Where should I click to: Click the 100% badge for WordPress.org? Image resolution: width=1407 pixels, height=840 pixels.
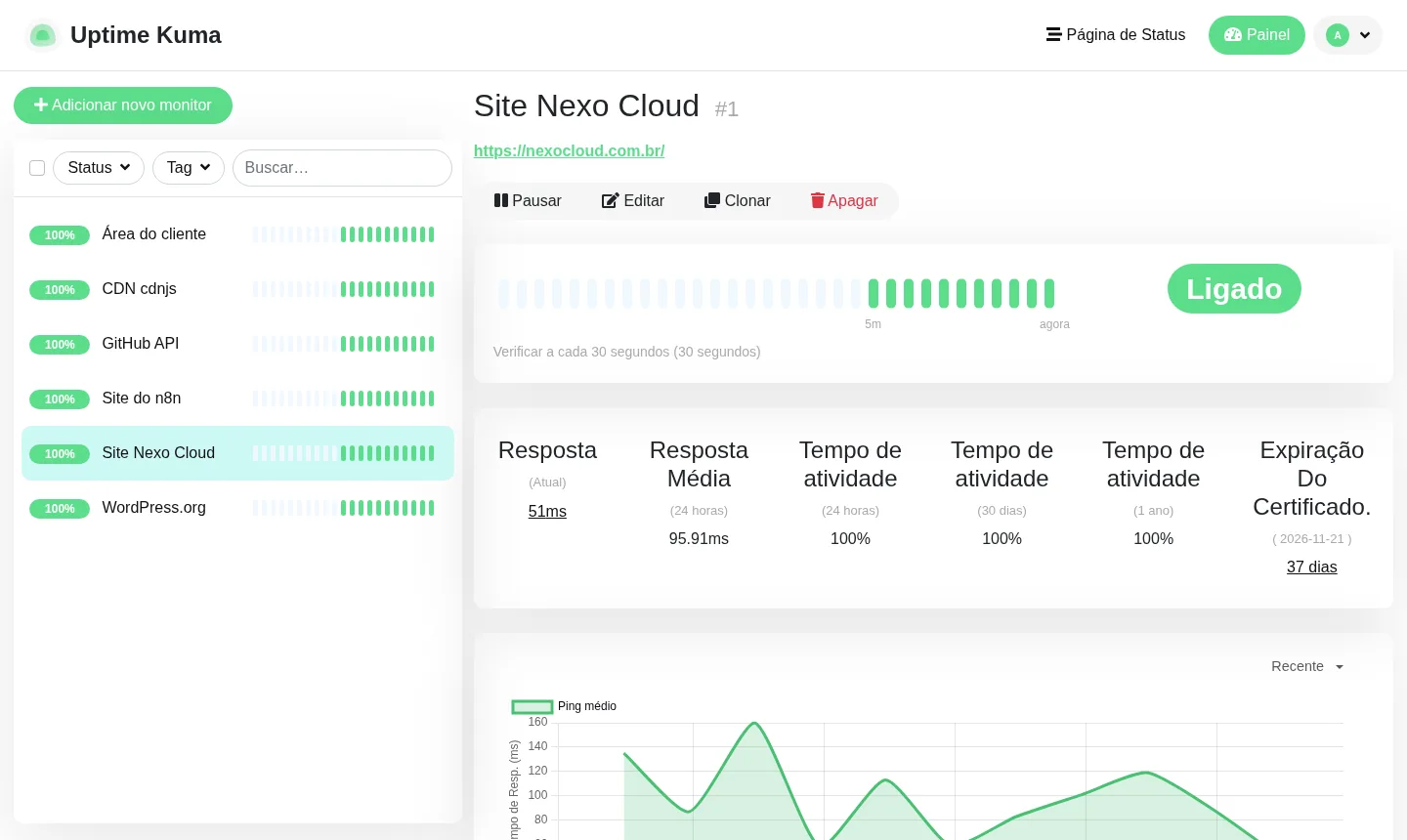click(x=60, y=509)
